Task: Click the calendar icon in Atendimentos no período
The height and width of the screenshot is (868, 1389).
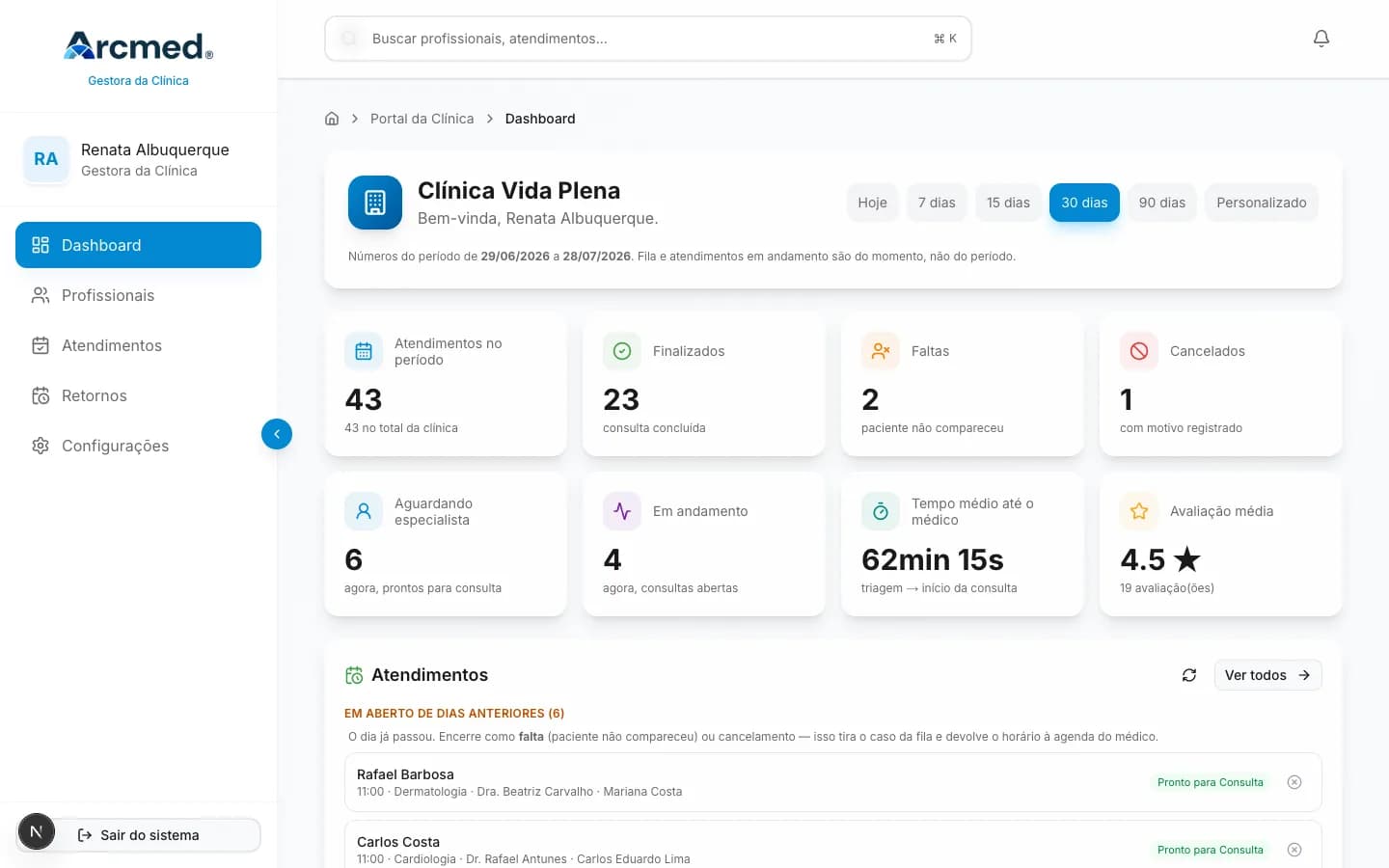Action: click(364, 351)
